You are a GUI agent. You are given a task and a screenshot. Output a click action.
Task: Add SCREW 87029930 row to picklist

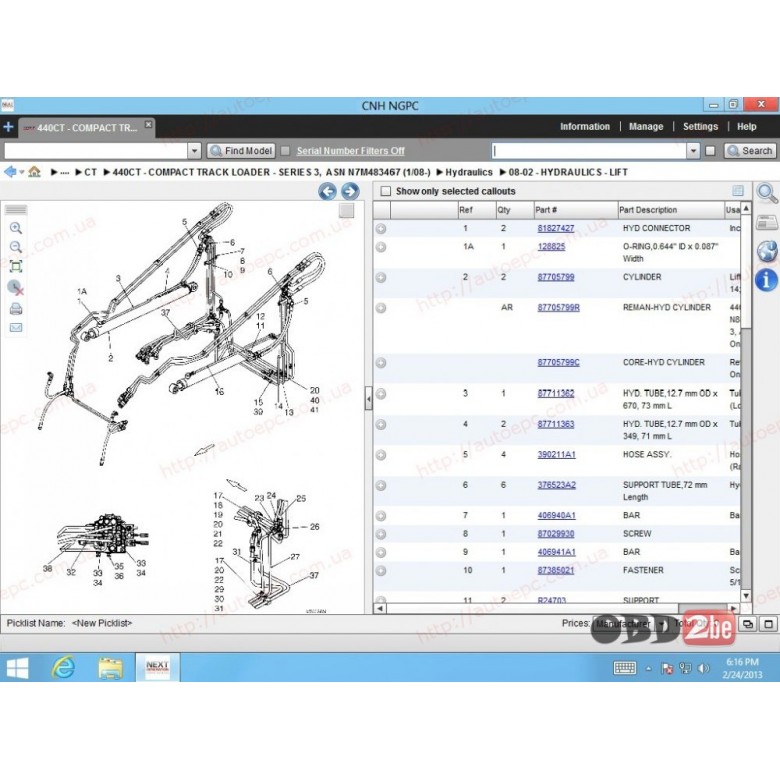[x=381, y=534]
